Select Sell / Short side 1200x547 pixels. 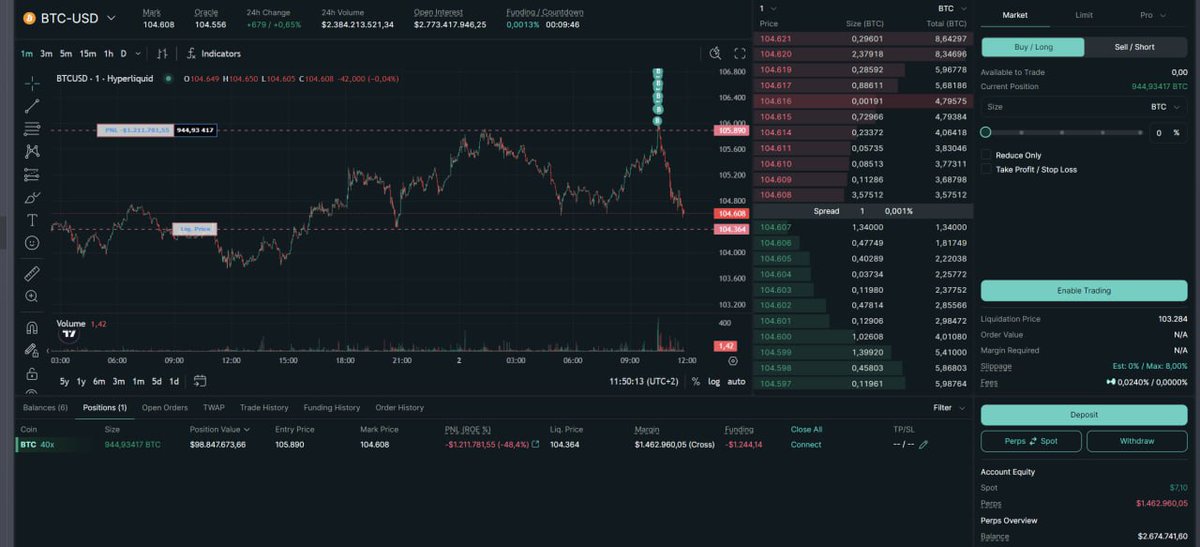[x=1134, y=47]
